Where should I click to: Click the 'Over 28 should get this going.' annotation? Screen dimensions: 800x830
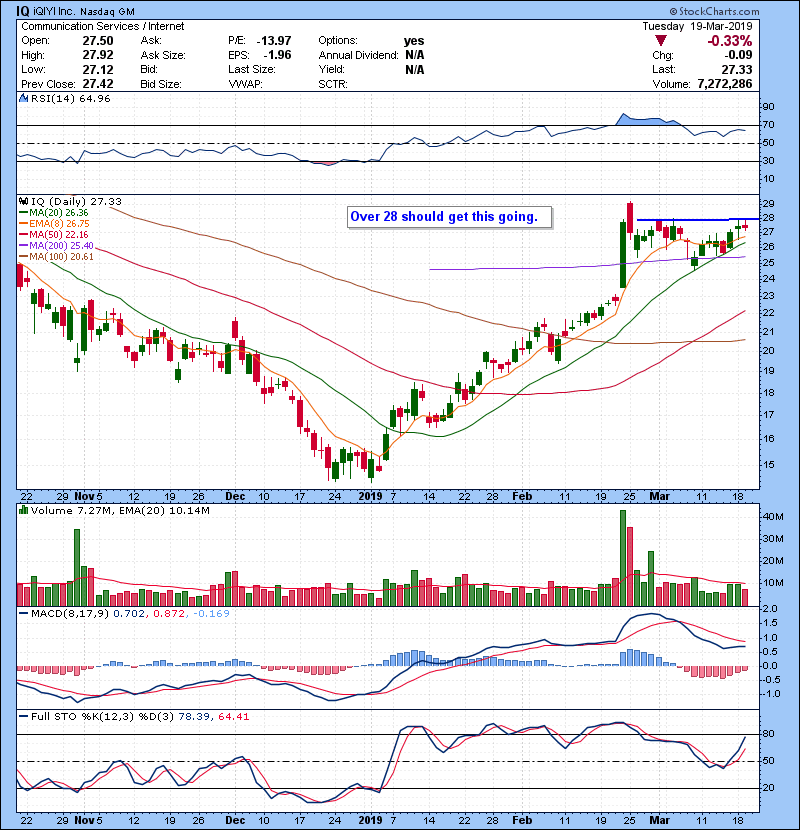450,217
